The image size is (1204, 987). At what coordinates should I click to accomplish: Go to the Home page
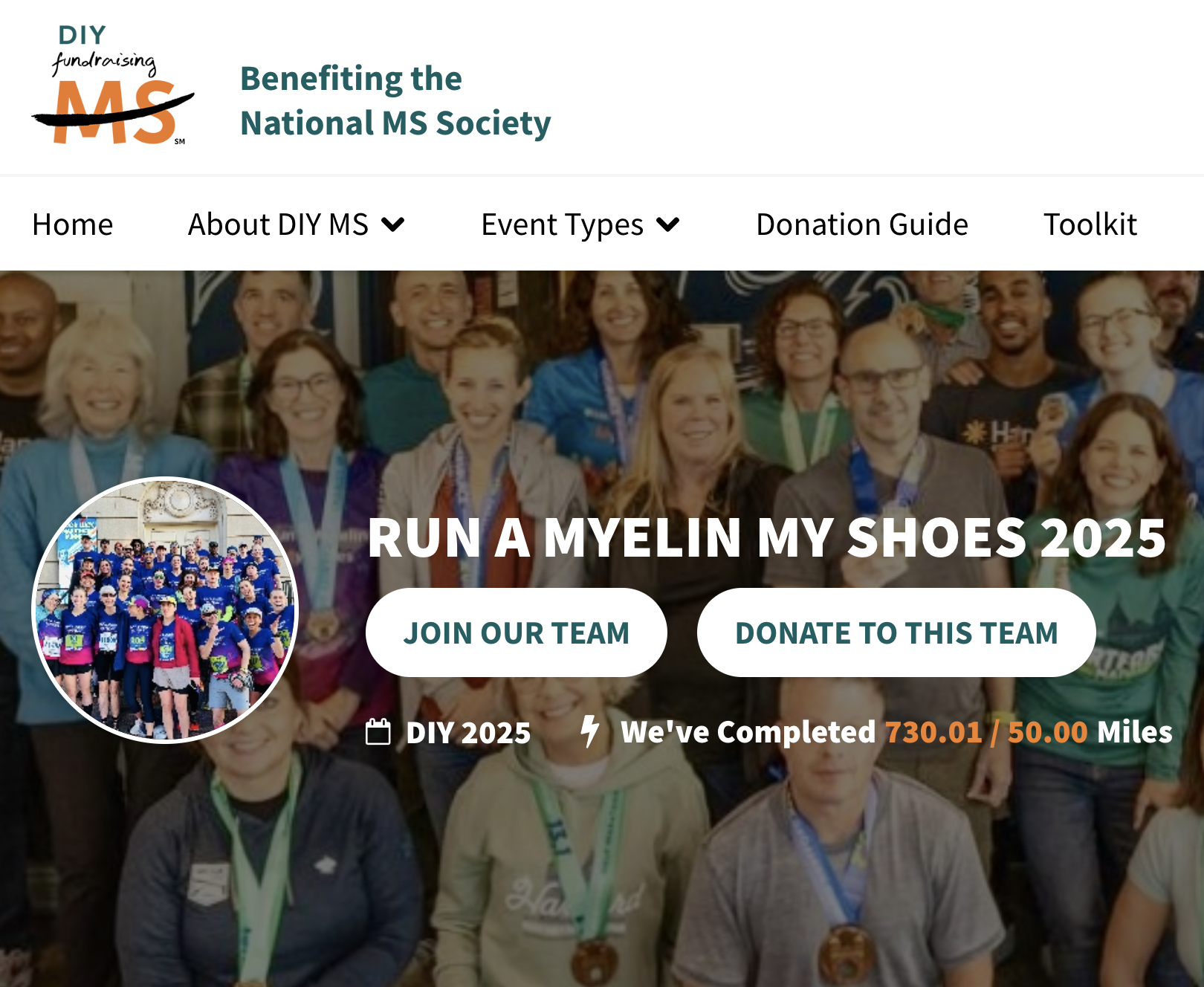tap(73, 224)
